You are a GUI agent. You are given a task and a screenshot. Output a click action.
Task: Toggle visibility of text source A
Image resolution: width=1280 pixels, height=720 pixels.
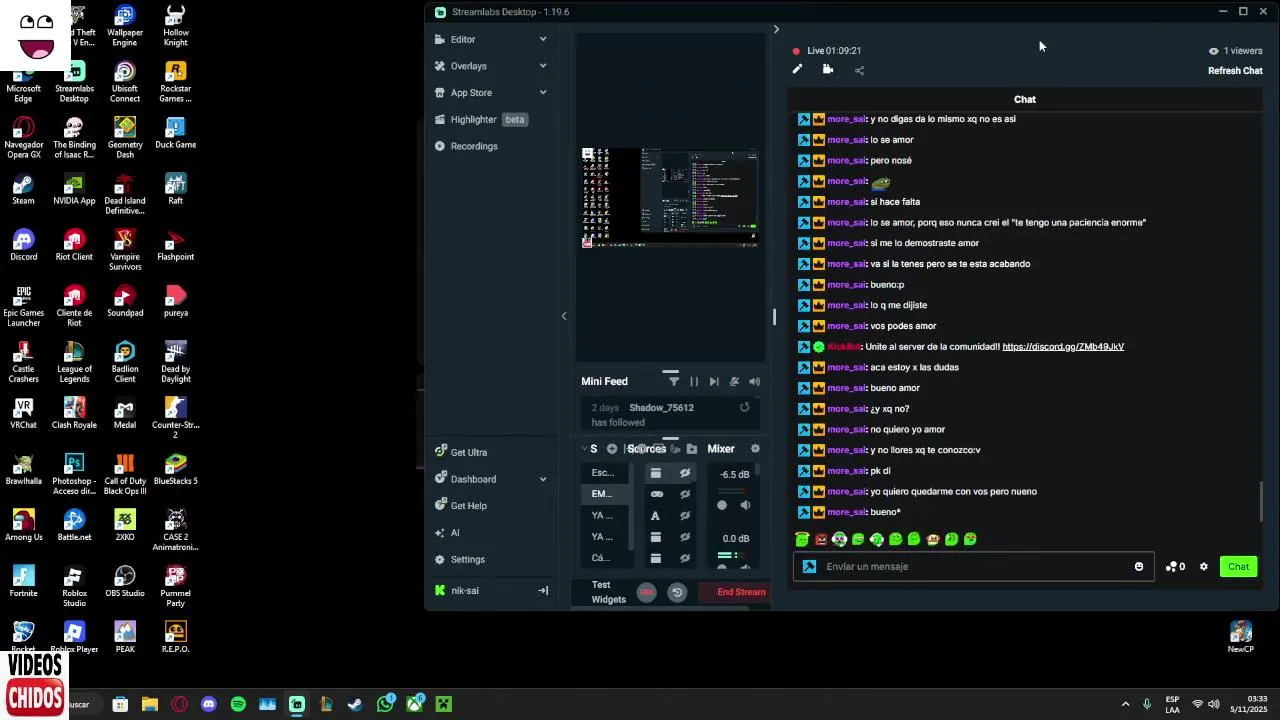click(685, 516)
